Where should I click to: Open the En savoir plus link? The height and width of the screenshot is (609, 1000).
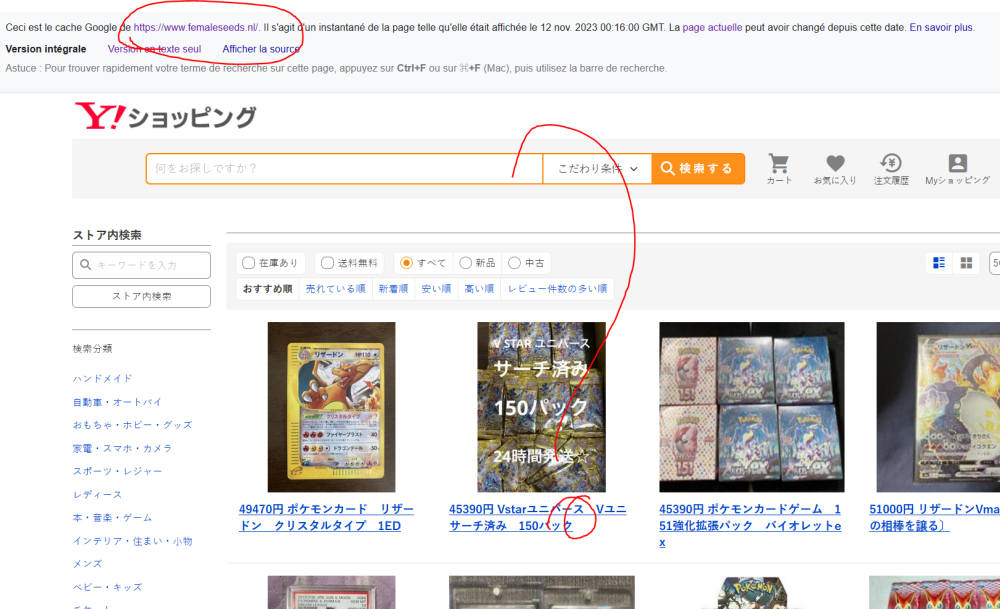(941, 27)
